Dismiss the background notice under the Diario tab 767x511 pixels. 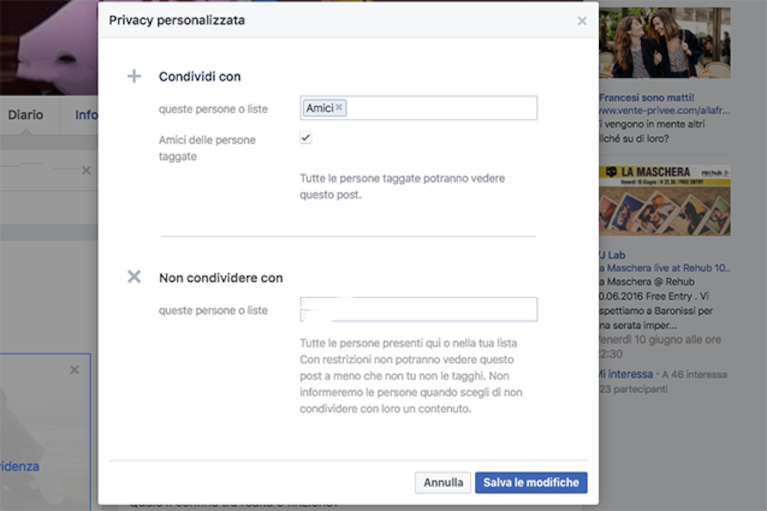(86, 170)
